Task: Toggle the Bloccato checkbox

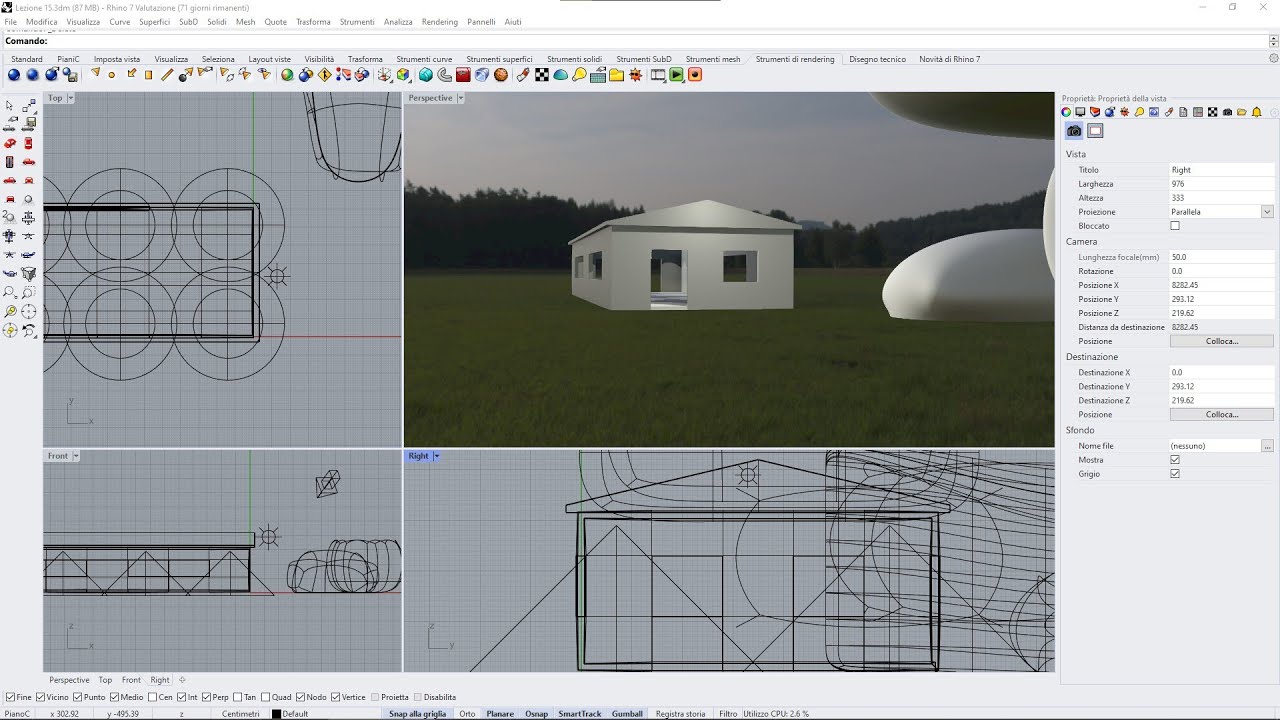Action: tap(1175, 226)
